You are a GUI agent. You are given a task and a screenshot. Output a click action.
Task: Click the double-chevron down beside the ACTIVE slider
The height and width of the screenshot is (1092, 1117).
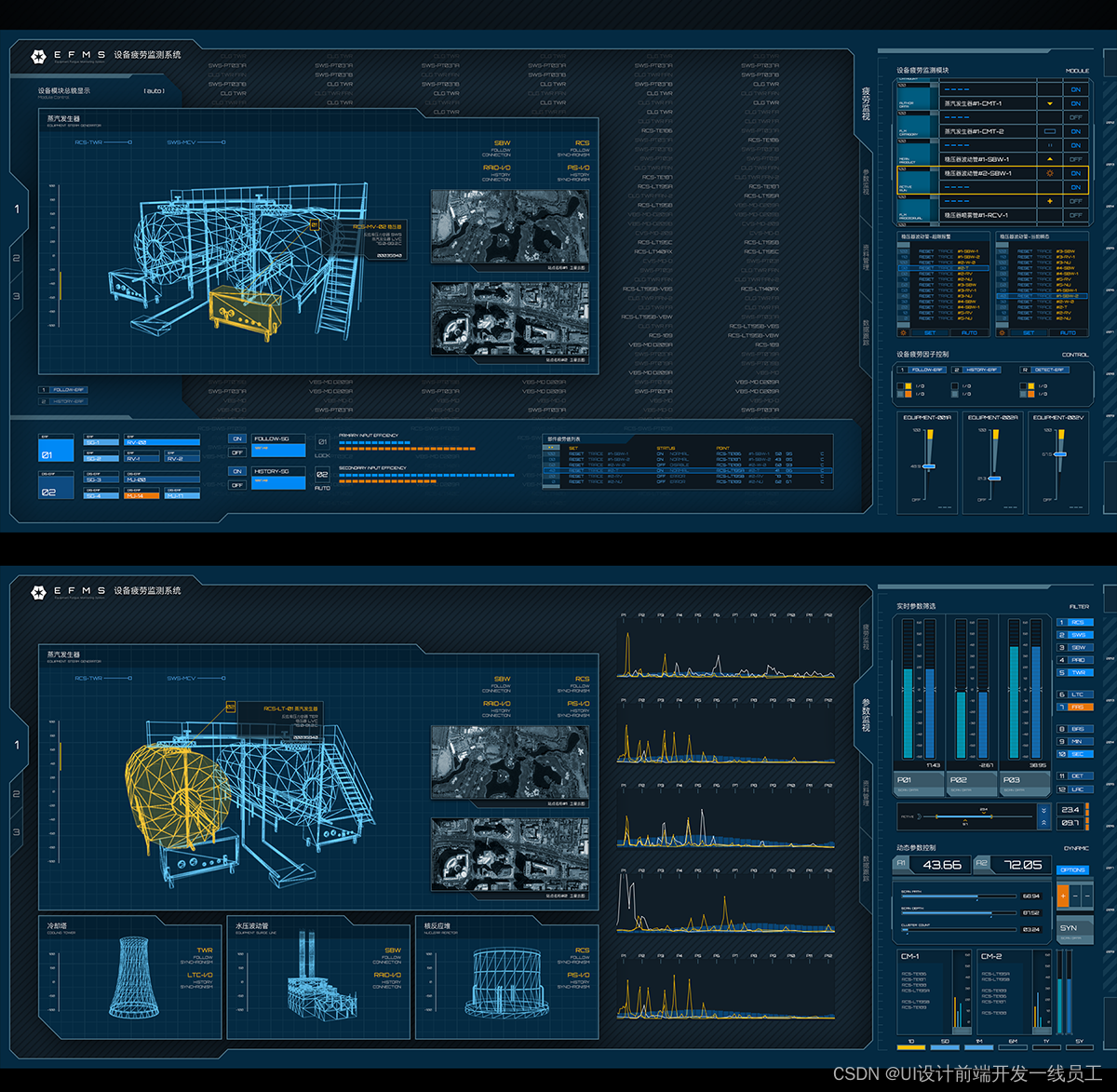(1043, 811)
